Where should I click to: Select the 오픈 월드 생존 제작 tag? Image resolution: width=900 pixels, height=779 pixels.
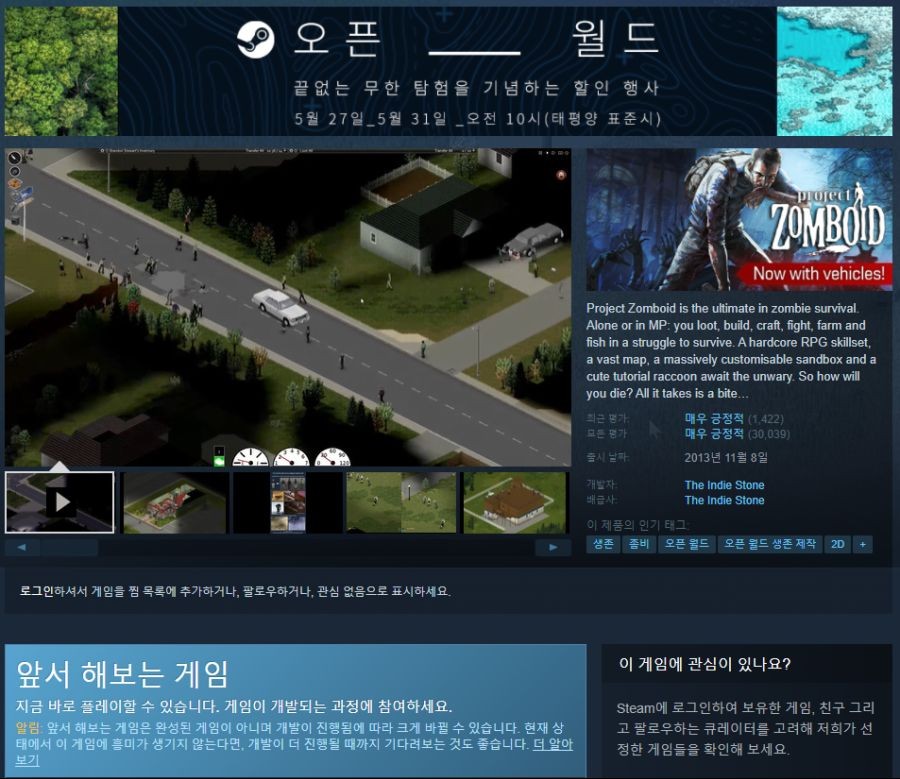click(x=769, y=544)
